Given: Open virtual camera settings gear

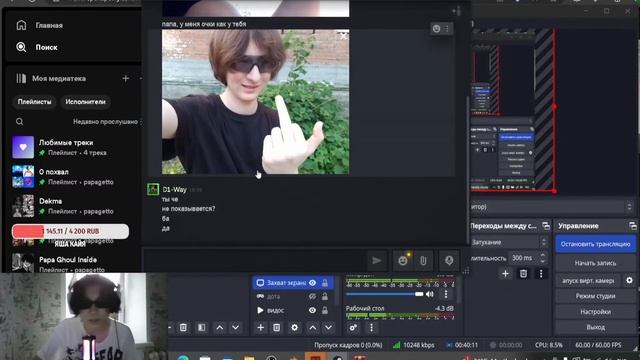Looking at the screenshot, I should [629, 280].
